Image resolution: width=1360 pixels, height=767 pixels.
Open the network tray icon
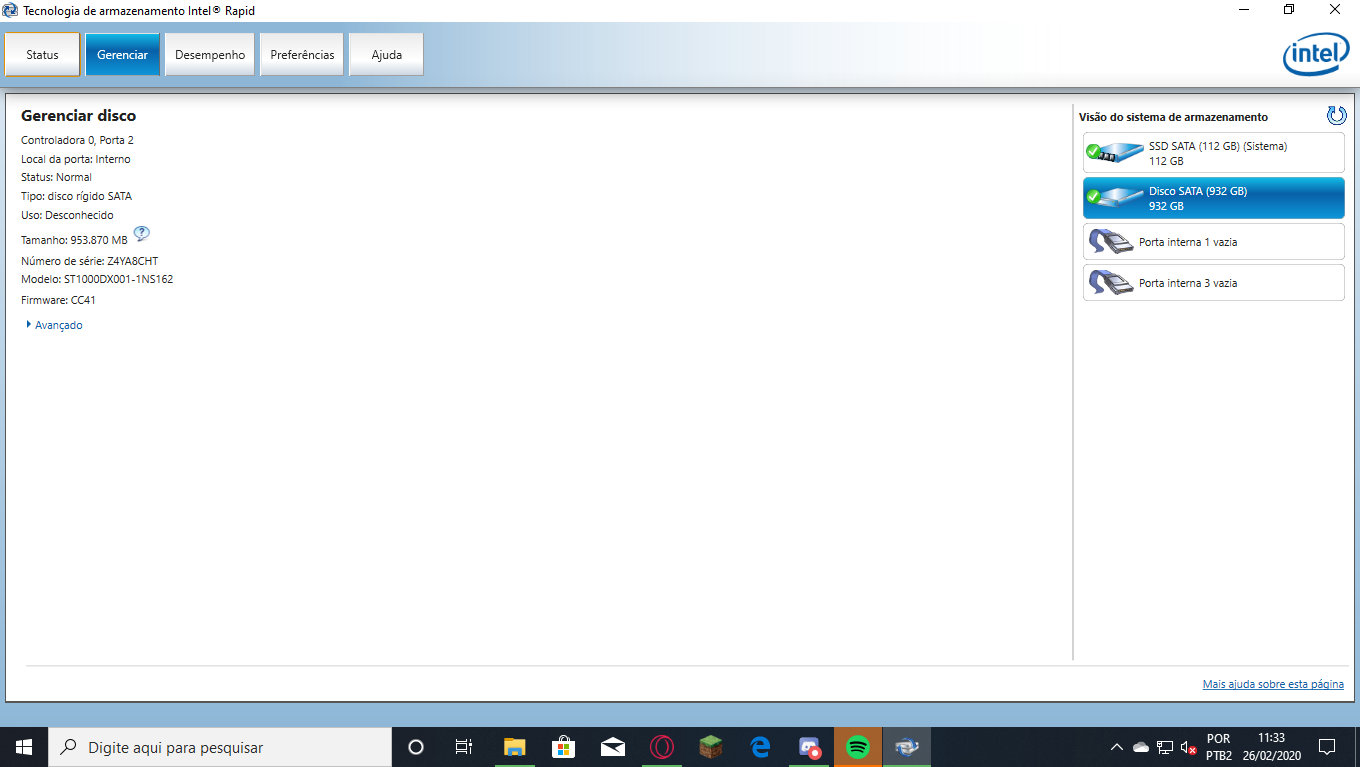[x=1165, y=747]
